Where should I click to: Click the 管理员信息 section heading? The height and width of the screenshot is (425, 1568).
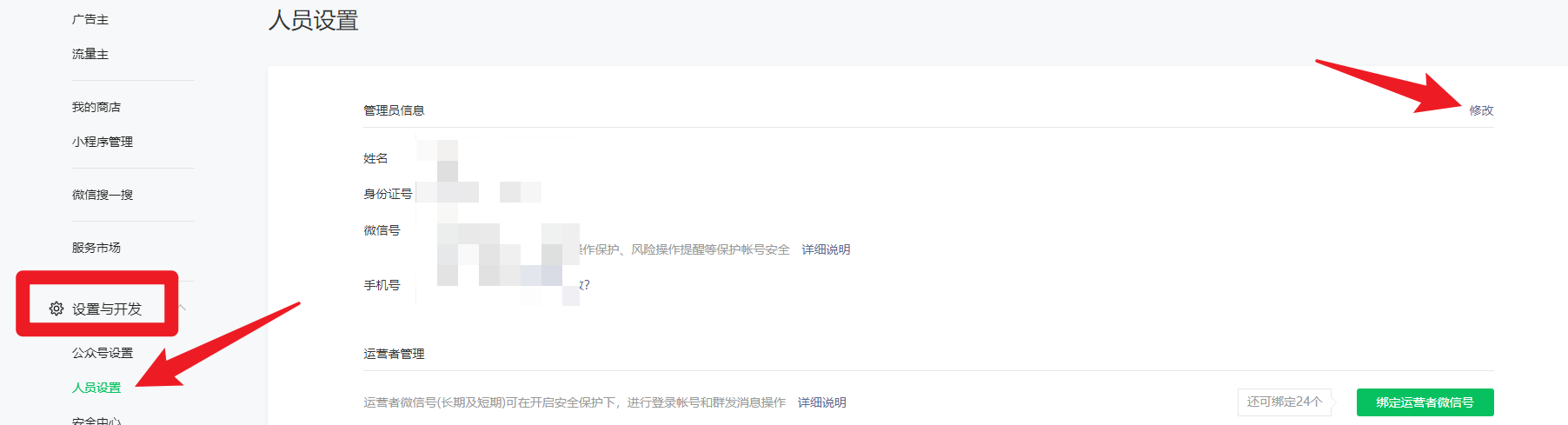(394, 110)
